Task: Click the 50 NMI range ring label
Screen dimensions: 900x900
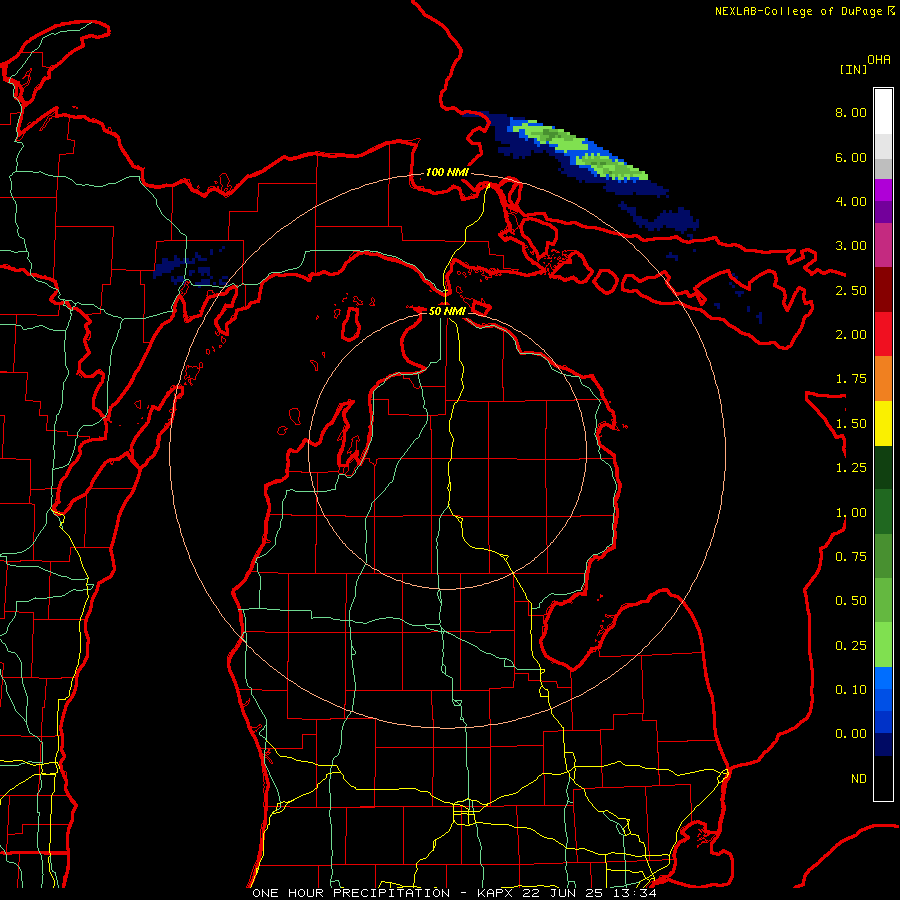Action: (447, 311)
